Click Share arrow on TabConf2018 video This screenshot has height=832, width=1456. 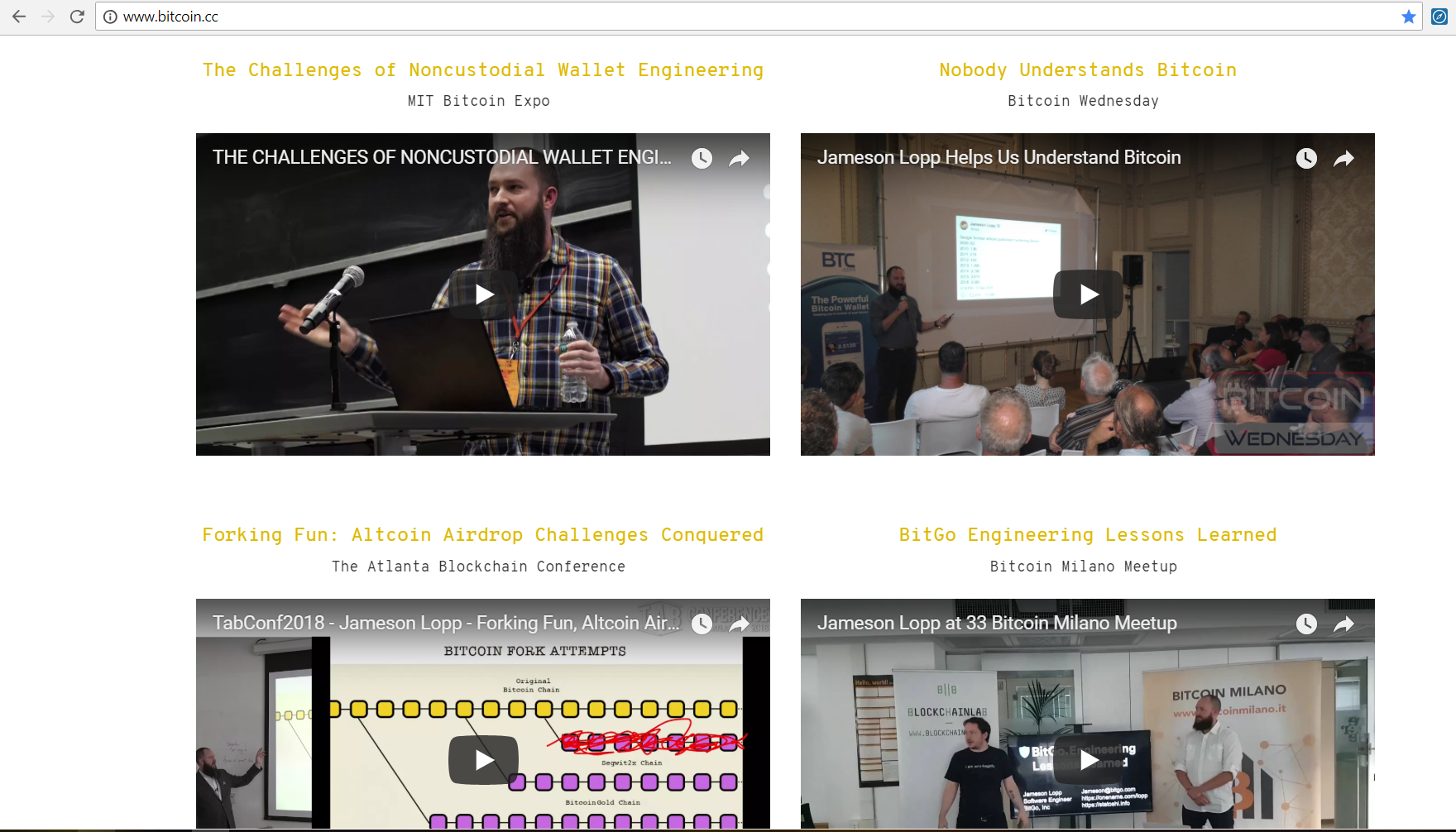(x=739, y=624)
